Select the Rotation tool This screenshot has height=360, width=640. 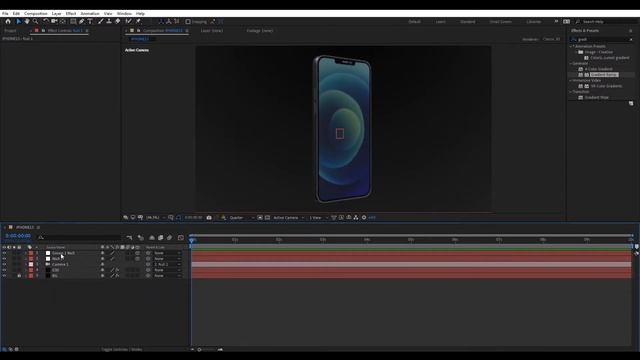[46, 21]
